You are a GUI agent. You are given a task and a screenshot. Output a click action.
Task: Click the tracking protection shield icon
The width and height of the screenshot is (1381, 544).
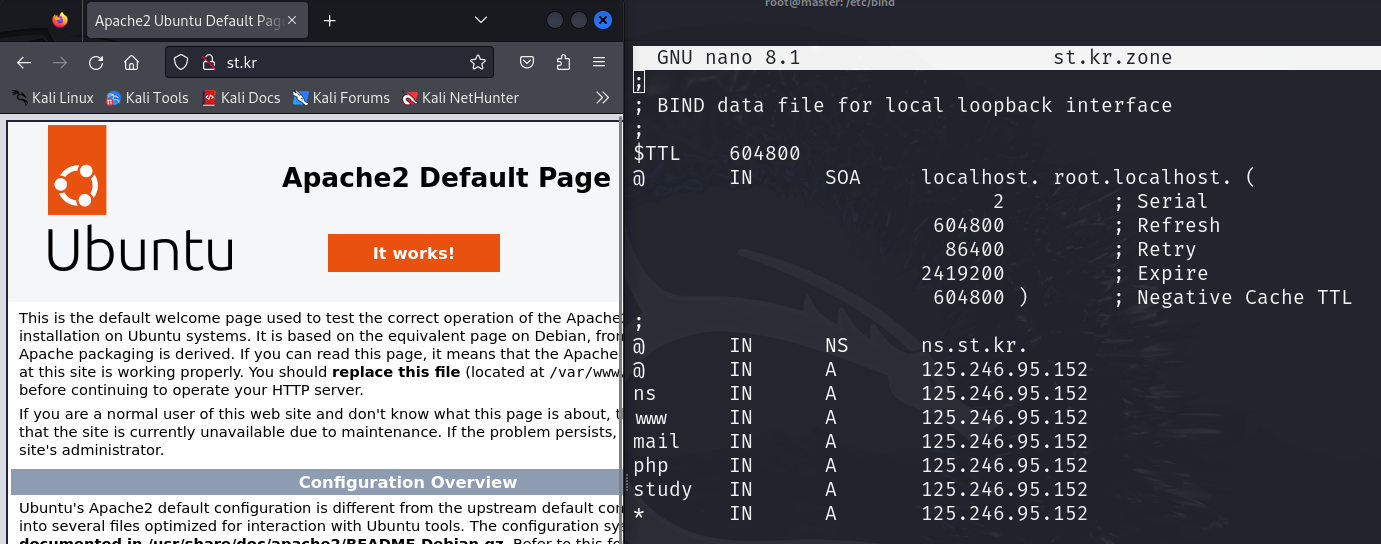tap(181, 62)
